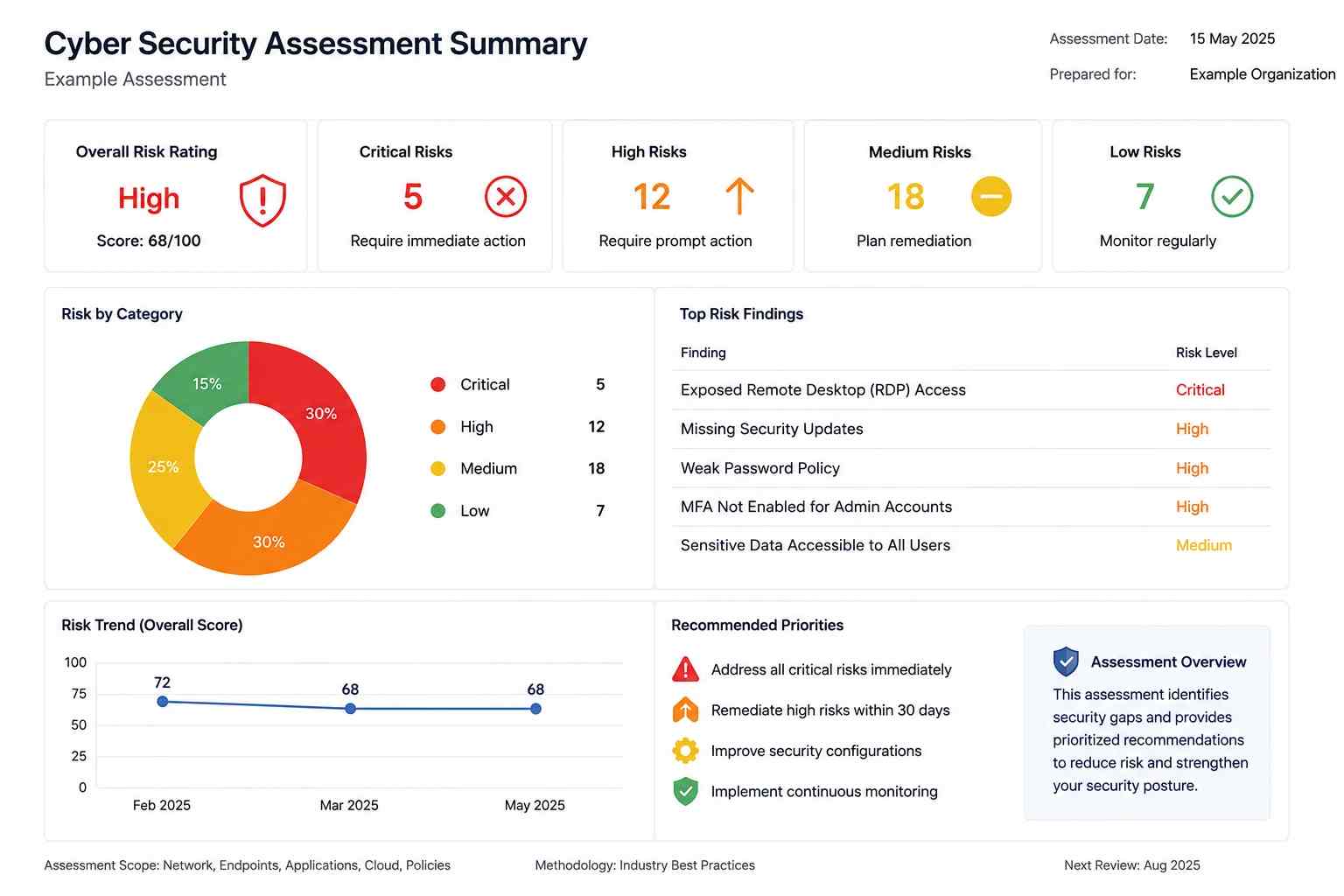
Task: Click the orange up arrow High Risks icon
Action: point(739,196)
